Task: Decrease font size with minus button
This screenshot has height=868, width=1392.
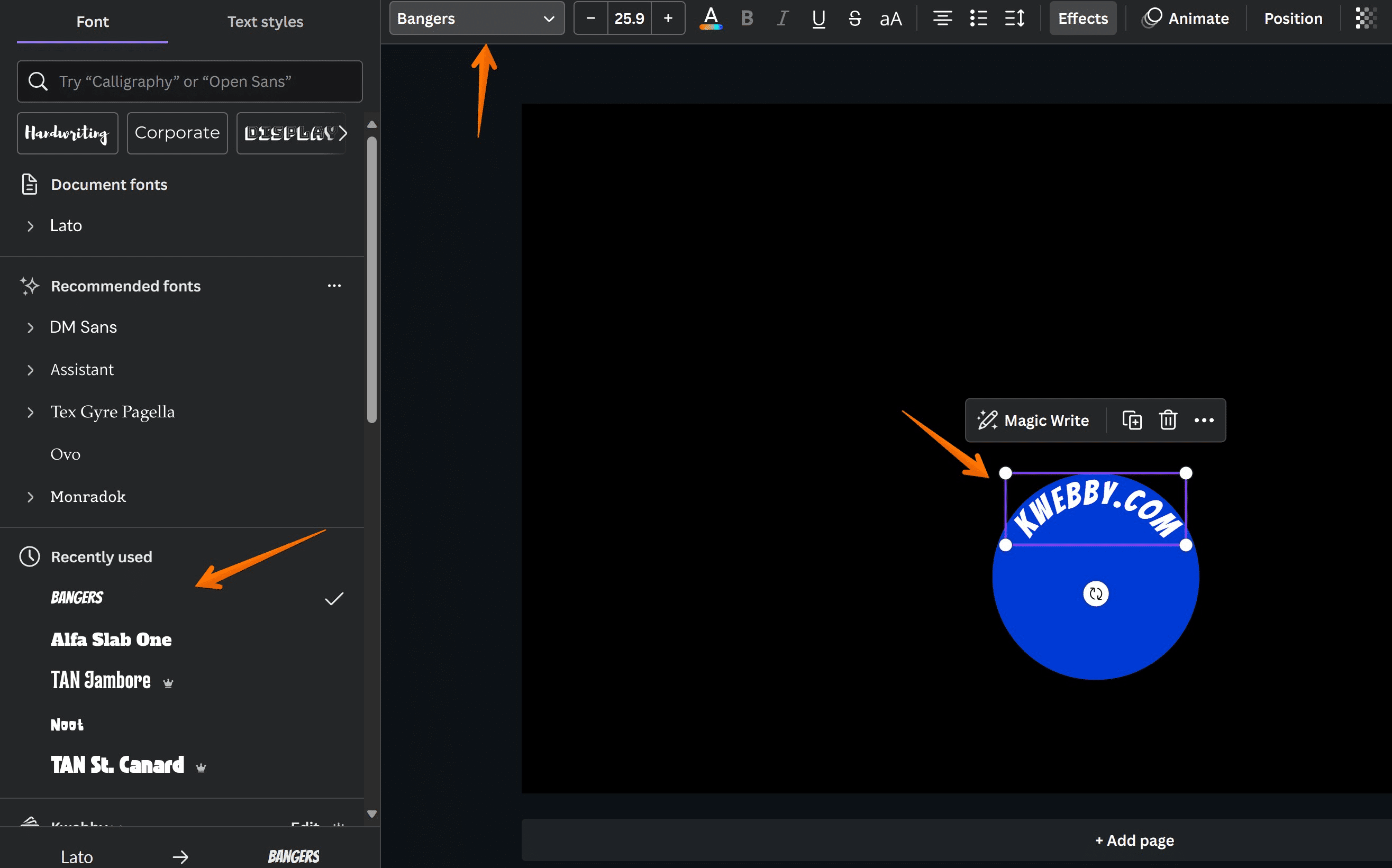Action: 590,19
